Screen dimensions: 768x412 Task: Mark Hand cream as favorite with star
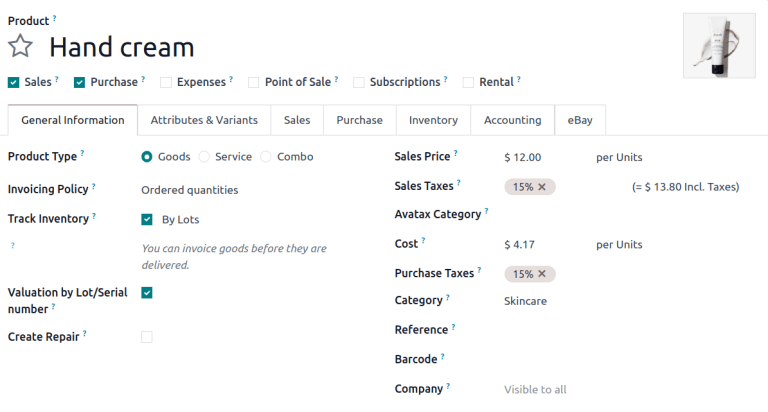pyautogui.click(x=20, y=47)
